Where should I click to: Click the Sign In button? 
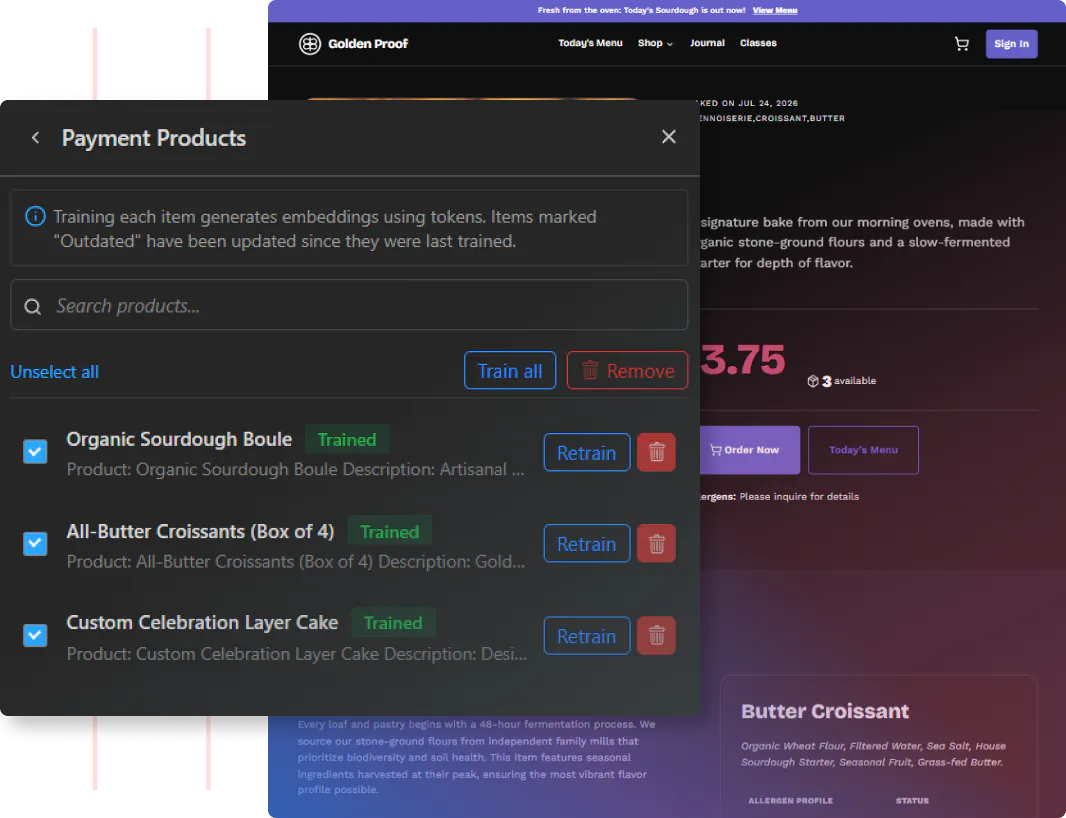1011,44
